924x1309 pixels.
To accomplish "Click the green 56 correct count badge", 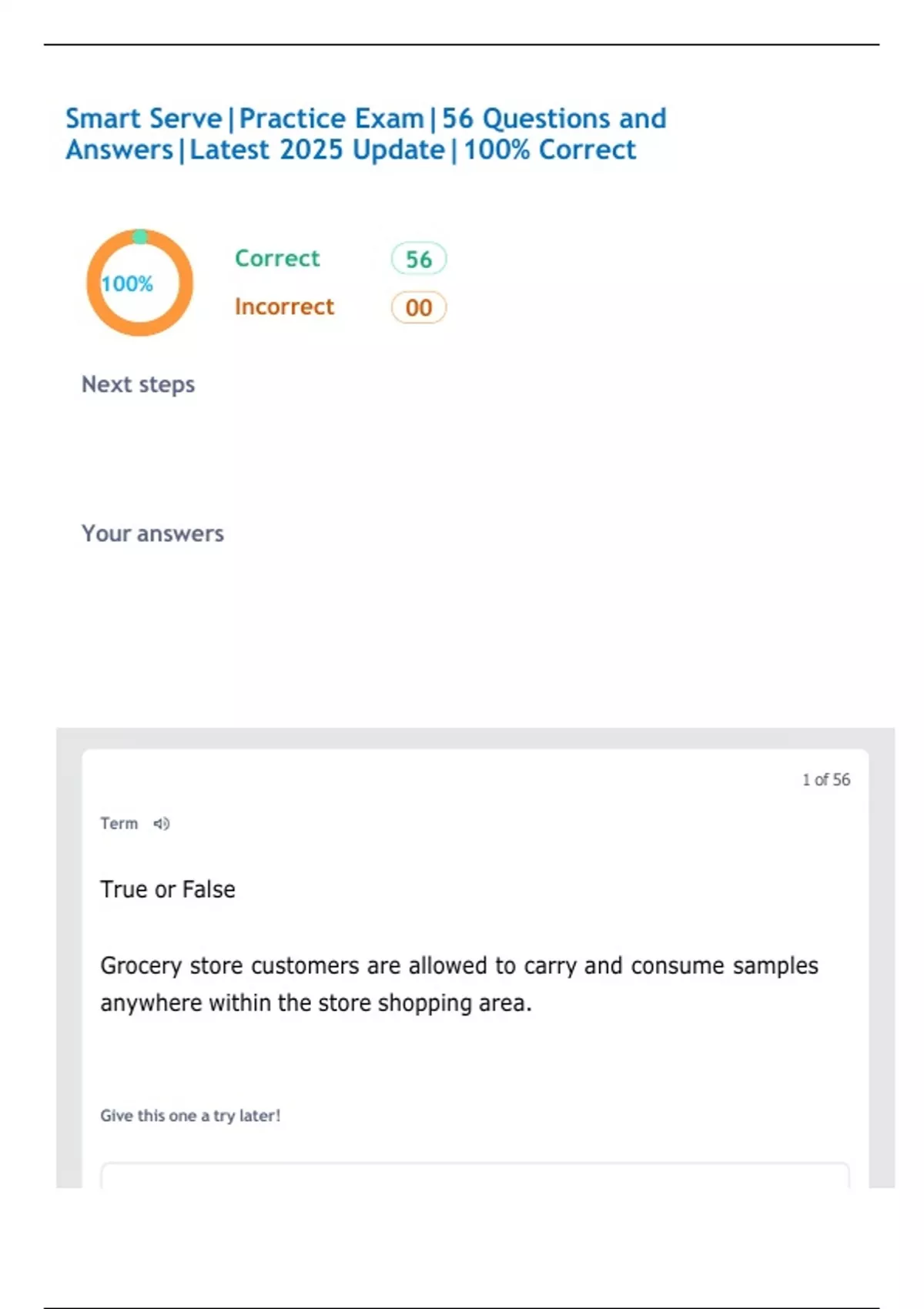I will [x=418, y=259].
